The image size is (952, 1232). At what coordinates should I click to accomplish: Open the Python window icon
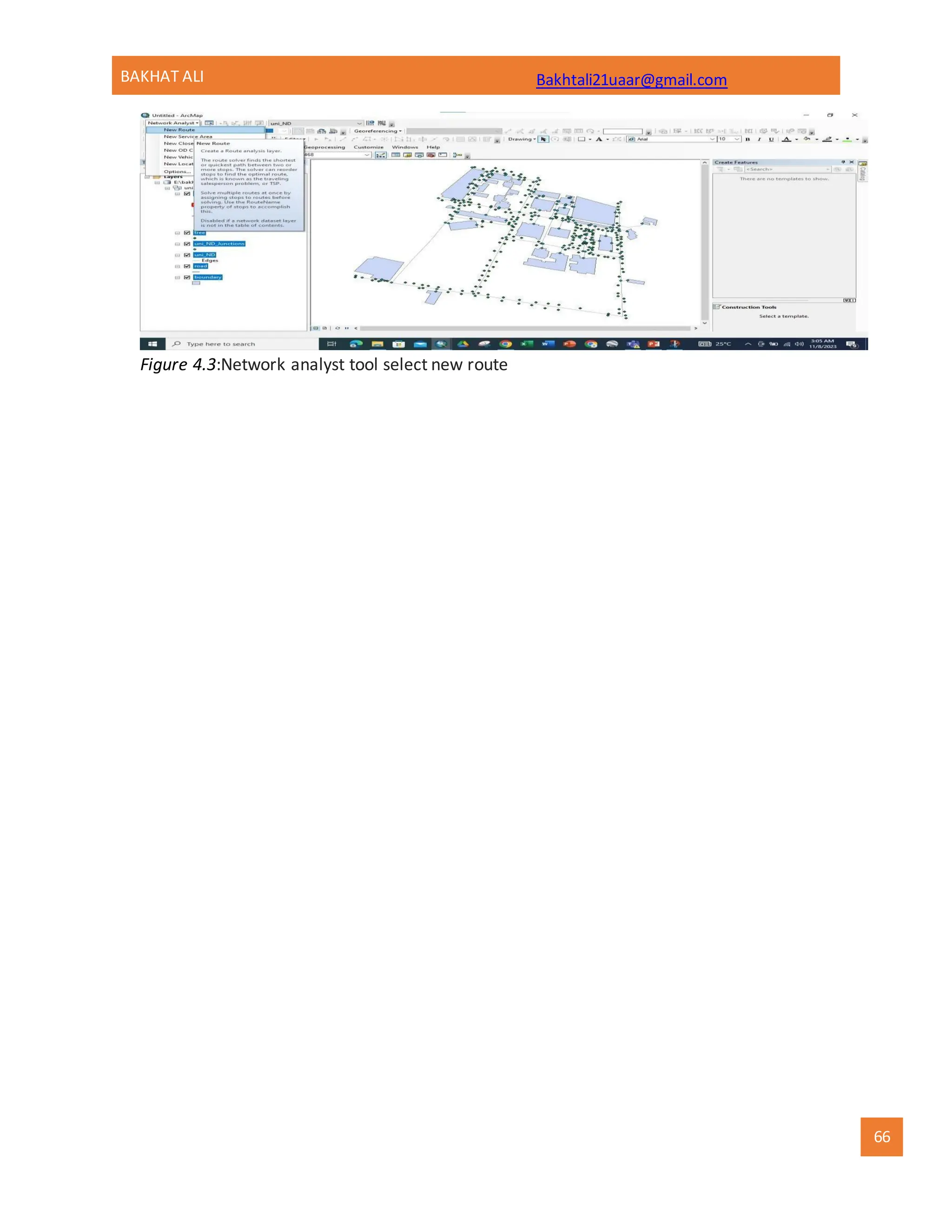pyautogui.click(x=443, y=155)
